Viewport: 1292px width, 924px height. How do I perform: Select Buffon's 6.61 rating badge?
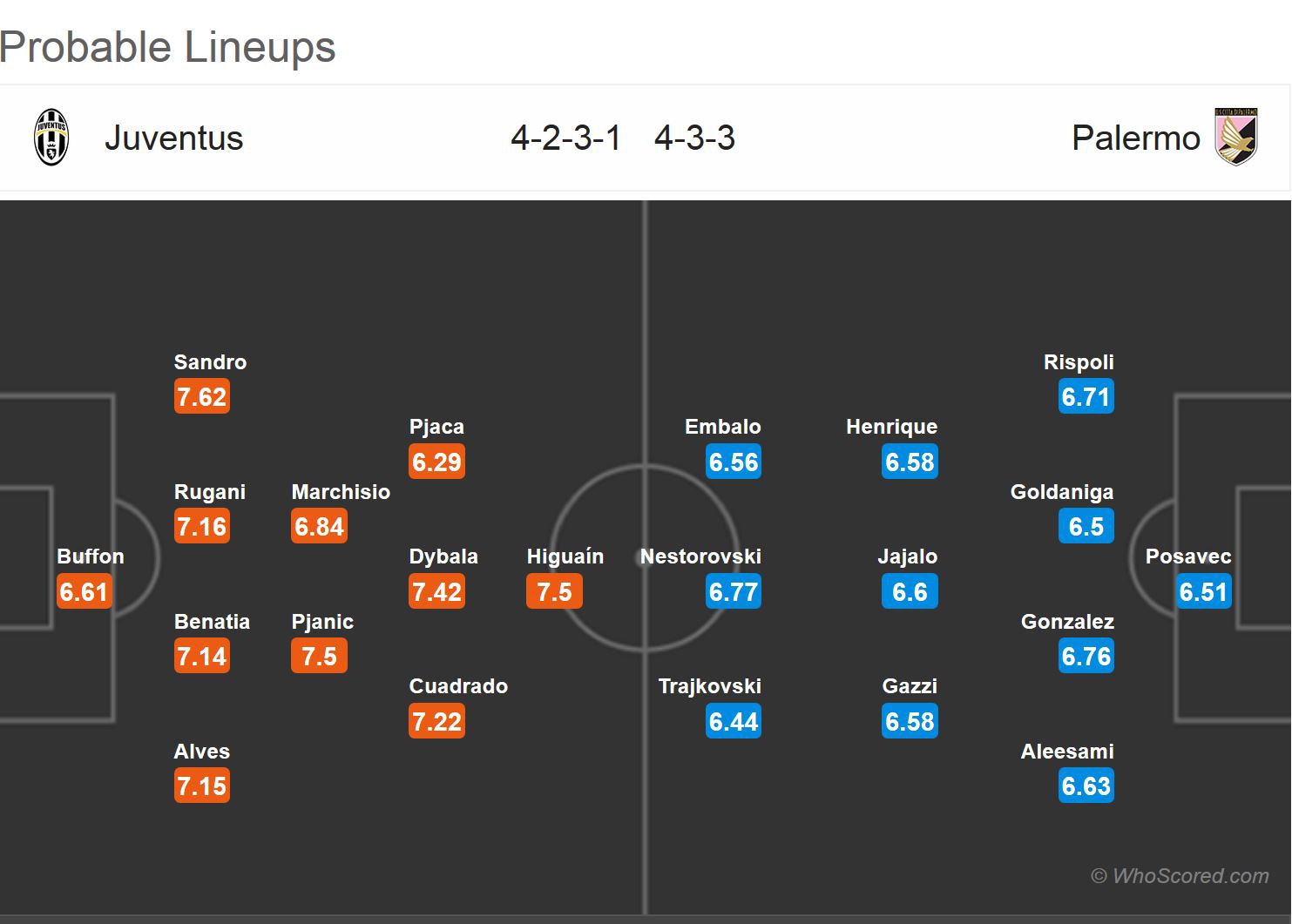[84, 591]
